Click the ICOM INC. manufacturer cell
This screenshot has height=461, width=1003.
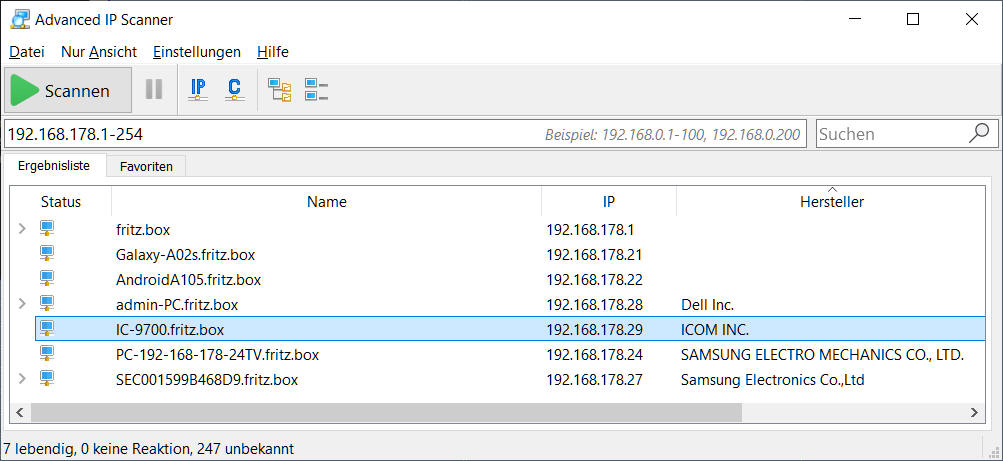point(715,329)
